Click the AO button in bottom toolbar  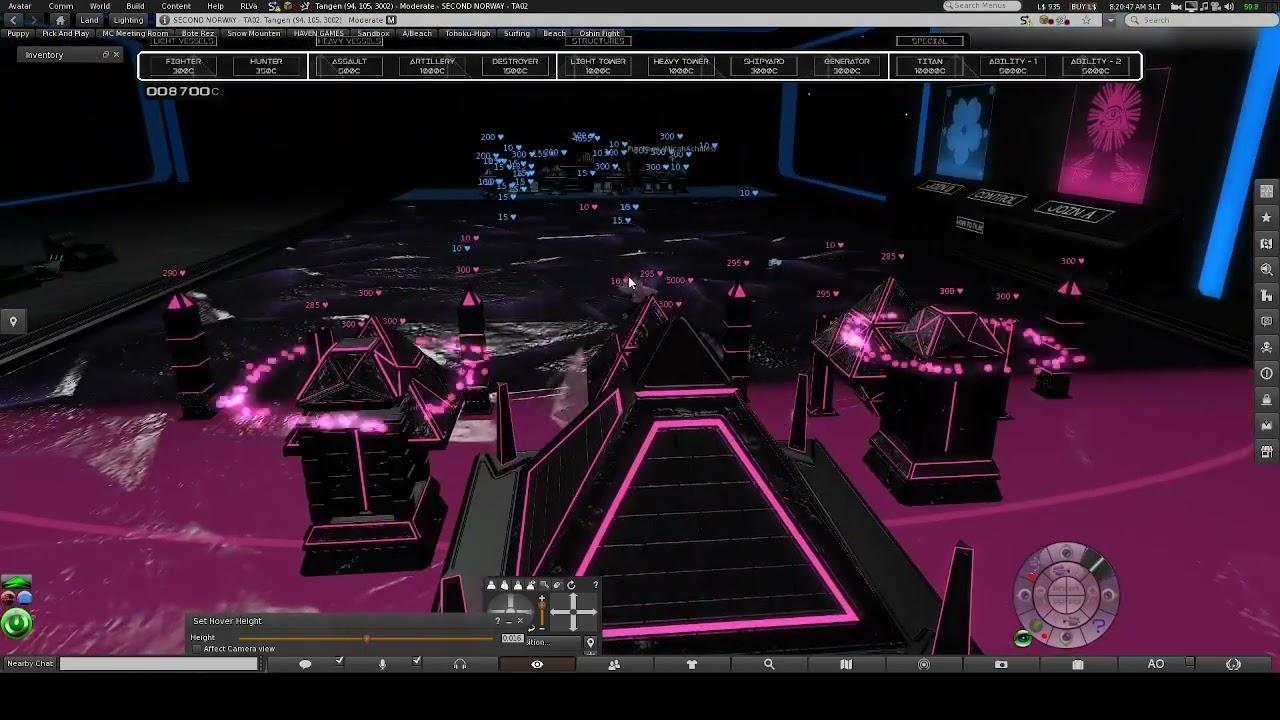click(x=1156, y=664)
